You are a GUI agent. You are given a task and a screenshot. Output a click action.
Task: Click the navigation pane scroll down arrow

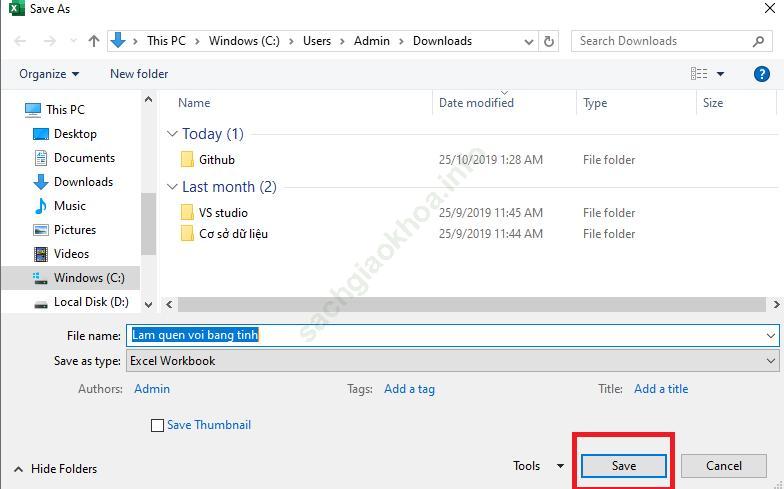point(148,304)
